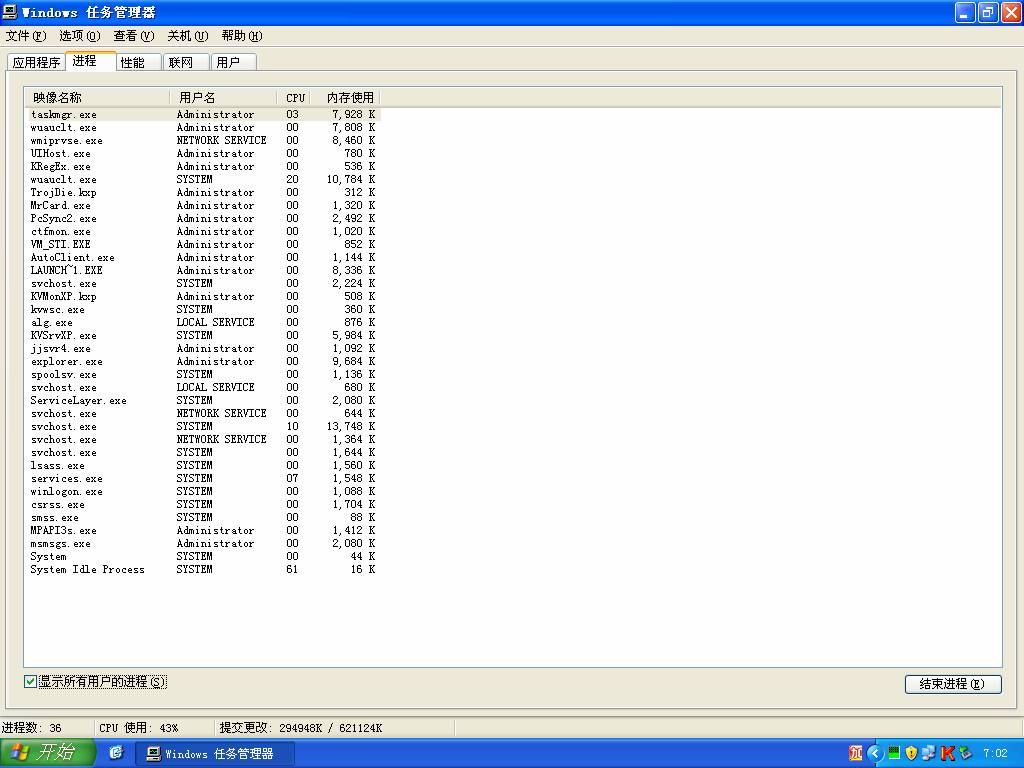Open the 帮助(H) menu

242,35
